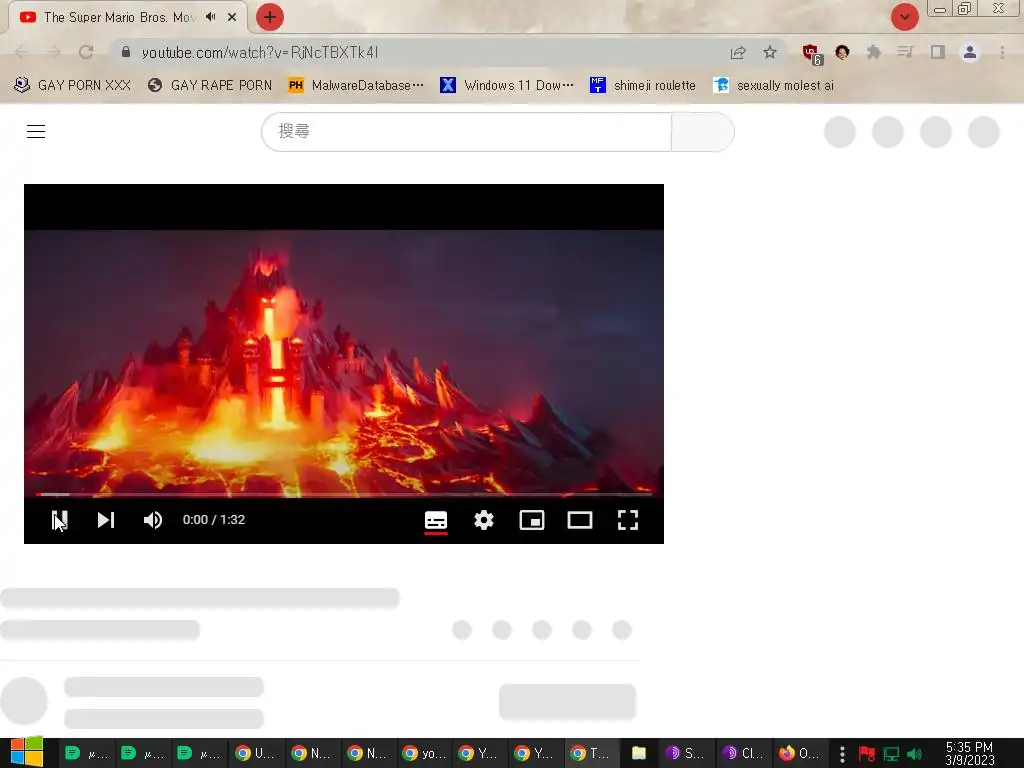The width and height of the screenshot is (1024, 768).
Task: Click the 0:00 / 1:32 time display
Action: pos(214,520)
